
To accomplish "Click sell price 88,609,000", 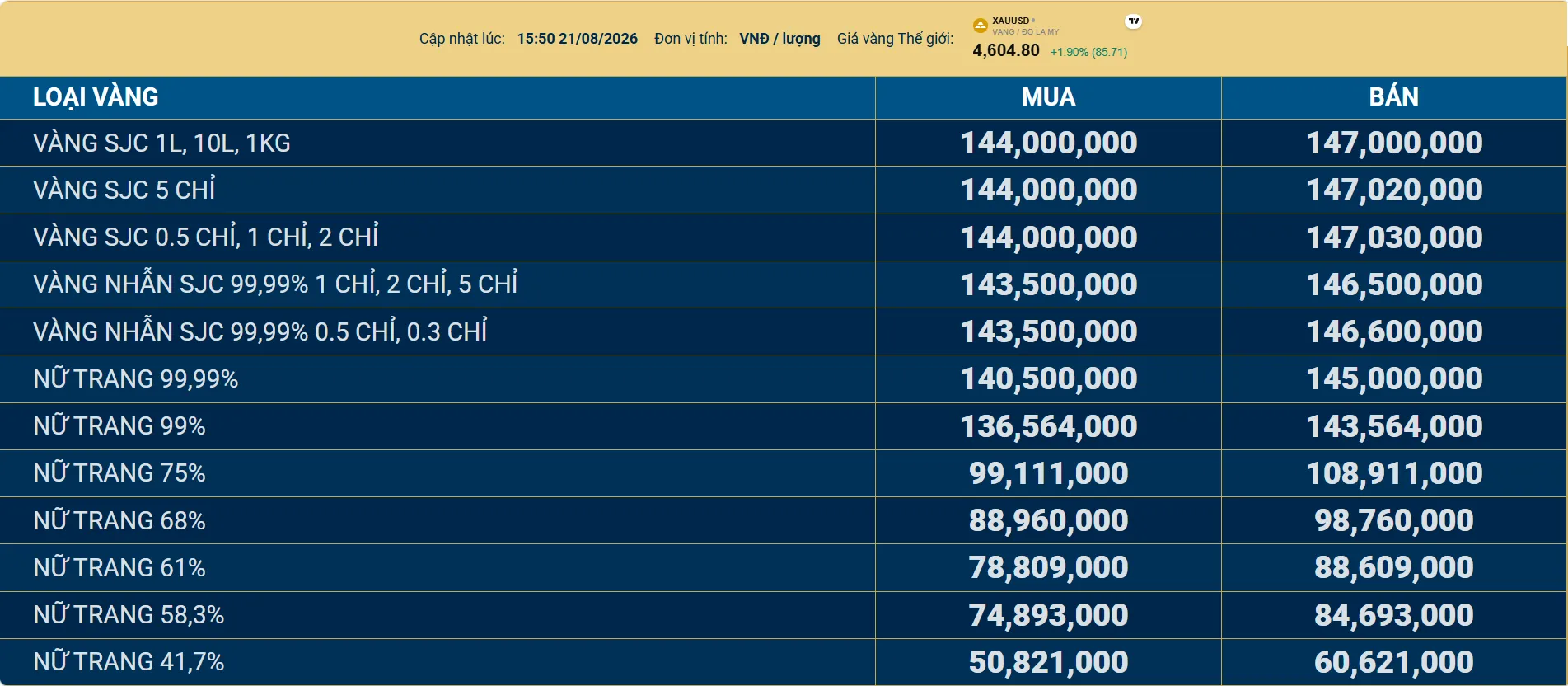I will tap(1394, 567).
